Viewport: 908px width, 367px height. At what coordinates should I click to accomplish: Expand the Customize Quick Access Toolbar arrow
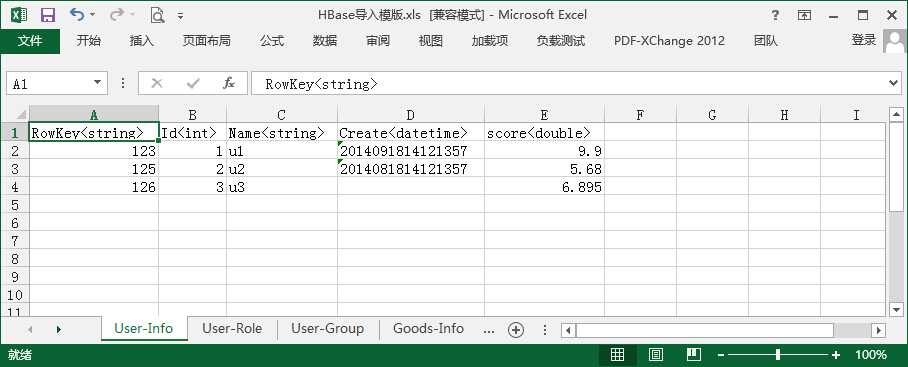coord(180,16)
